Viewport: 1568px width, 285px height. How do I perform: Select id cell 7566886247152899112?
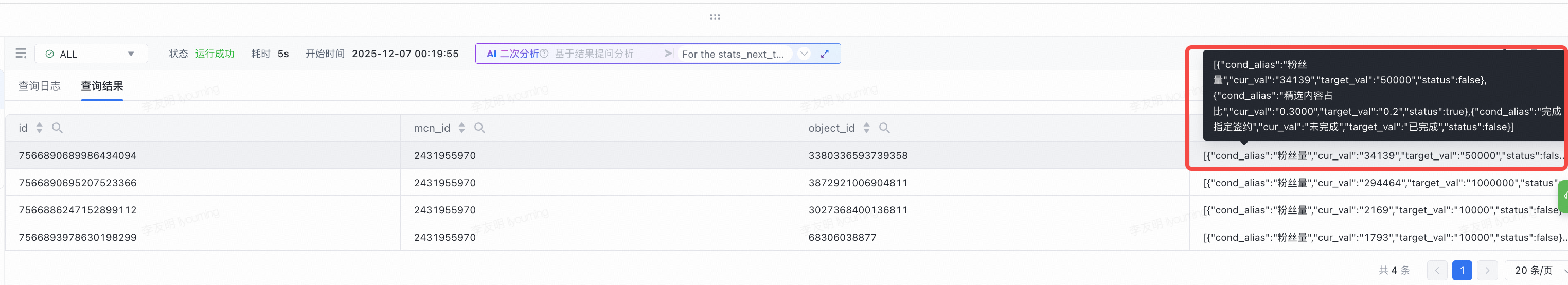78,210
